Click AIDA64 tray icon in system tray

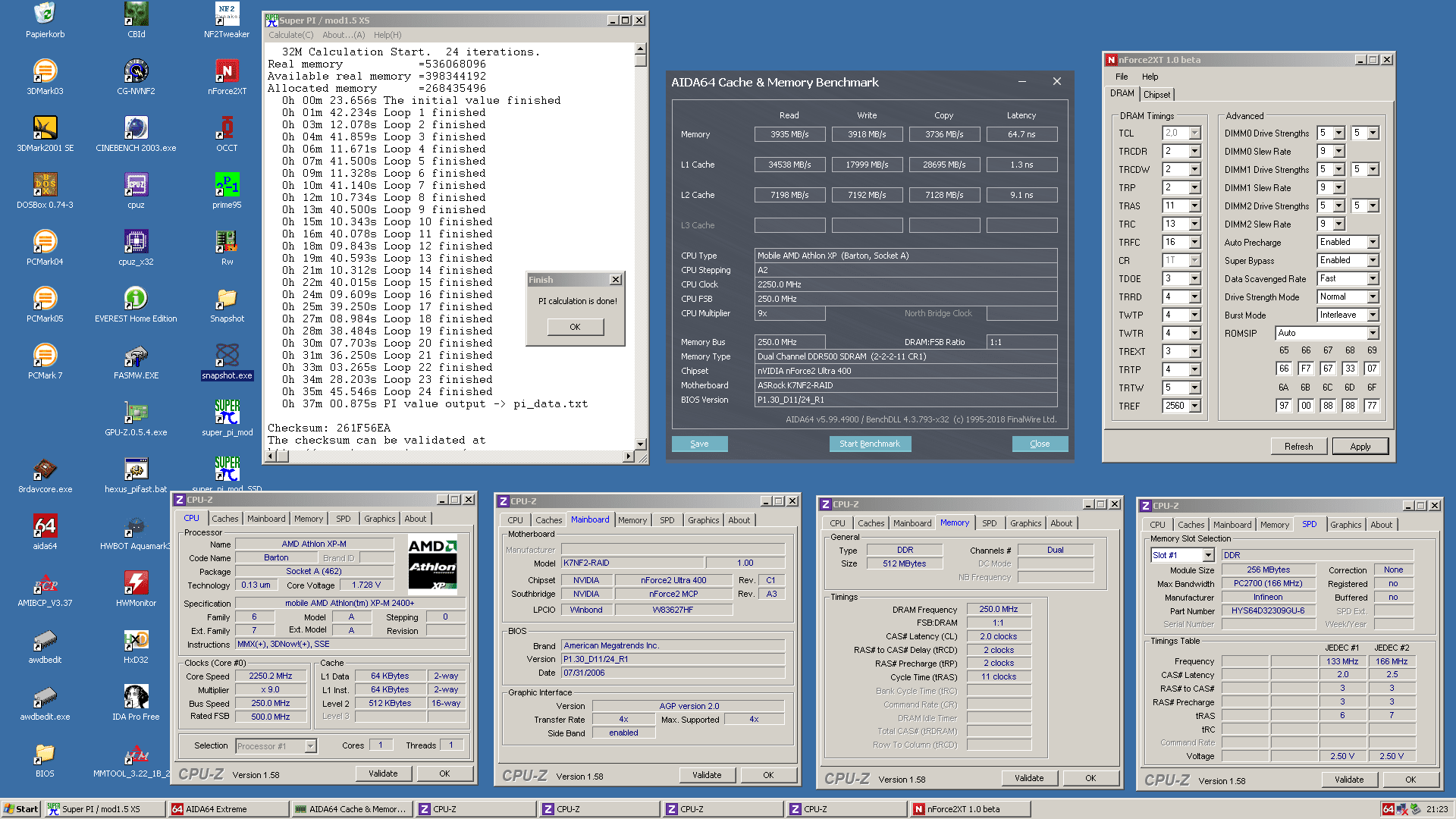tap(1388, 809)
